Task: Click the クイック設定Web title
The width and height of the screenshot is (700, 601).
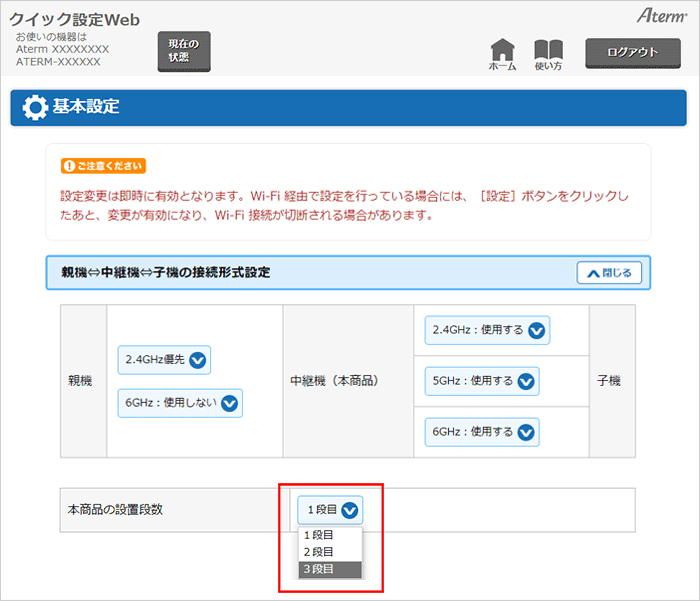Action: pos(75,20)
